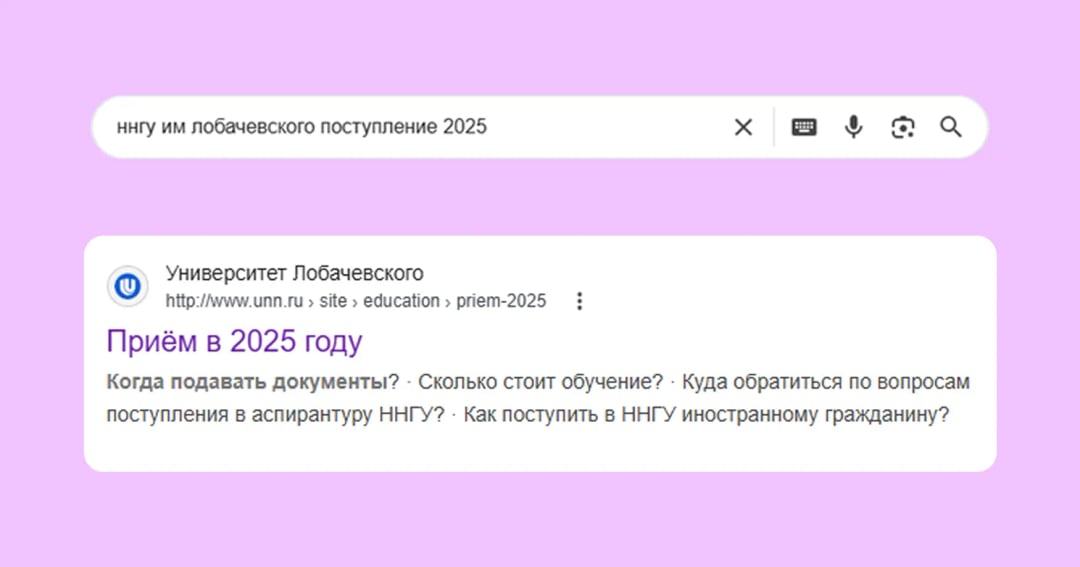Start voice search with the microphone icon
Viewport: 1080px width, 567px height.
point(853,127)
